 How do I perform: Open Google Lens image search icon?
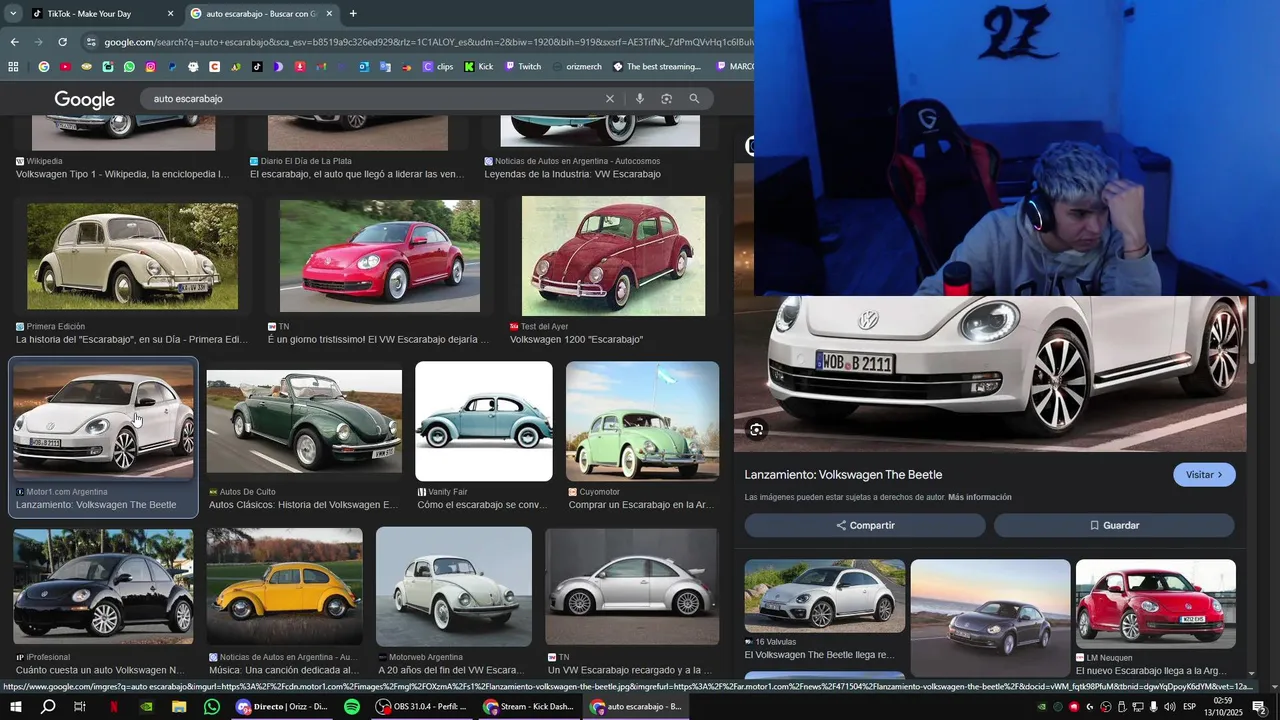(666, 99)
